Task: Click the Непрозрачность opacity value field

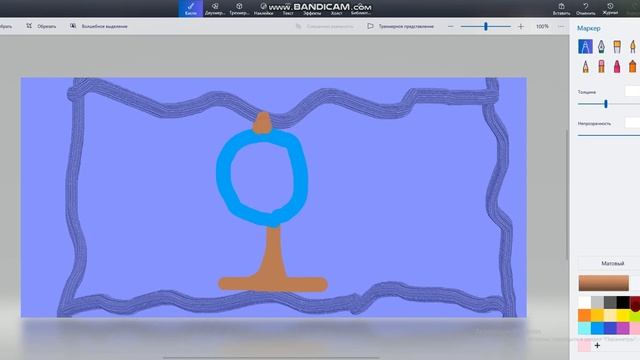Action: 633,122
